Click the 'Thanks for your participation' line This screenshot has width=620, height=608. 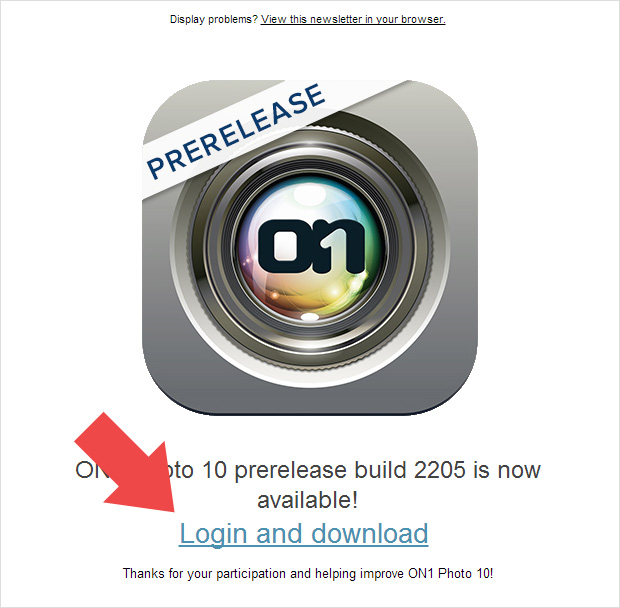coord(308,573)
